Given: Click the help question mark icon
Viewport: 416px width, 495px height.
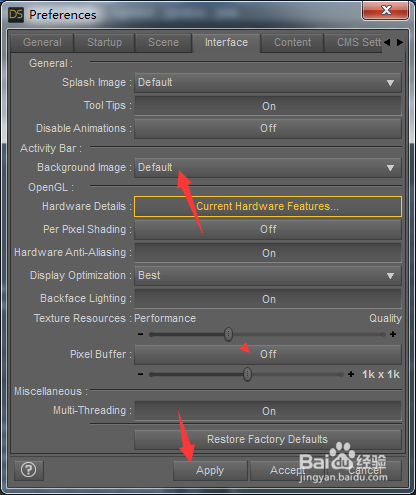Looking at the screenshot, I should 29,470.
